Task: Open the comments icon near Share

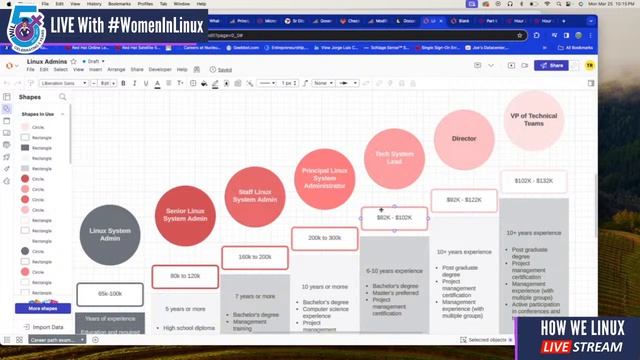Action: pyautogui.click(x=478, y=65)
